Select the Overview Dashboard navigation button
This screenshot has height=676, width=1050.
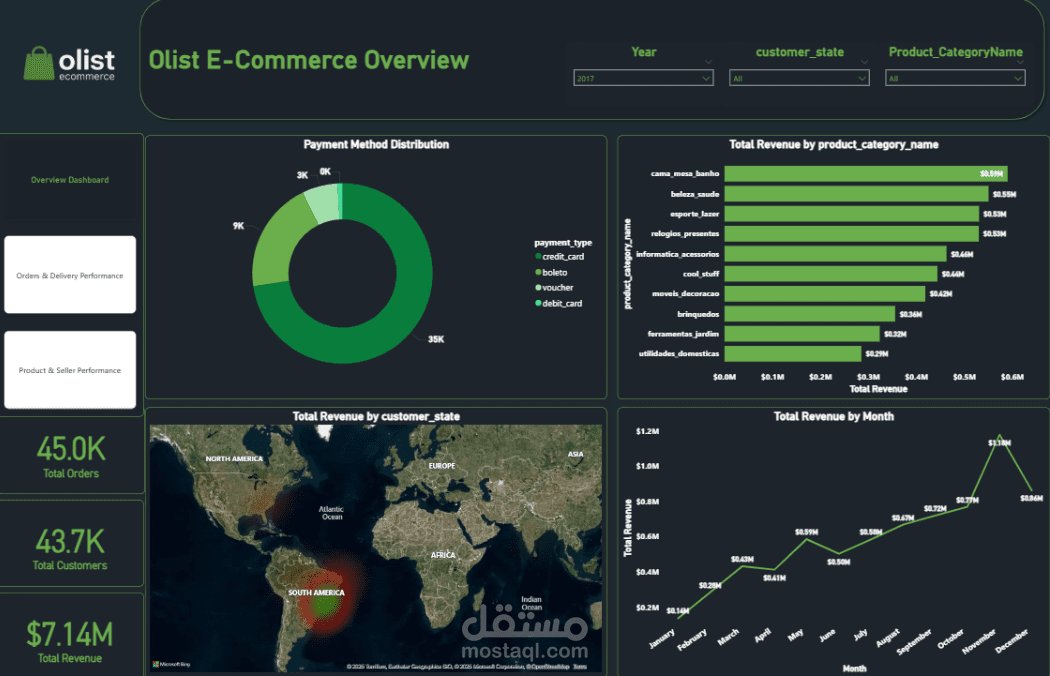click(x=69, y=180)
